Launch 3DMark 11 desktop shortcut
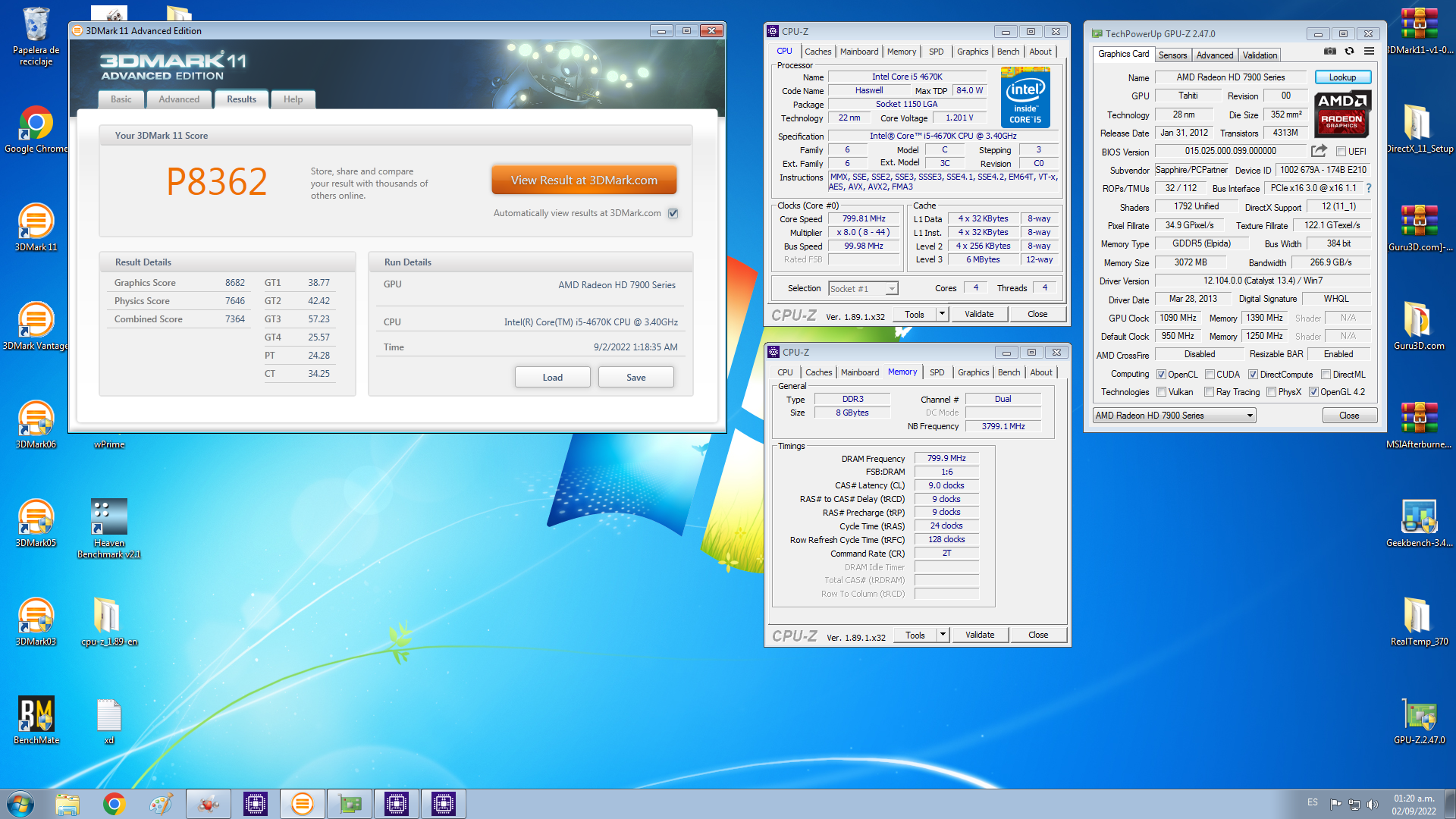The width and height of the screenshot is (1456, 819). (x=36, y=227)
